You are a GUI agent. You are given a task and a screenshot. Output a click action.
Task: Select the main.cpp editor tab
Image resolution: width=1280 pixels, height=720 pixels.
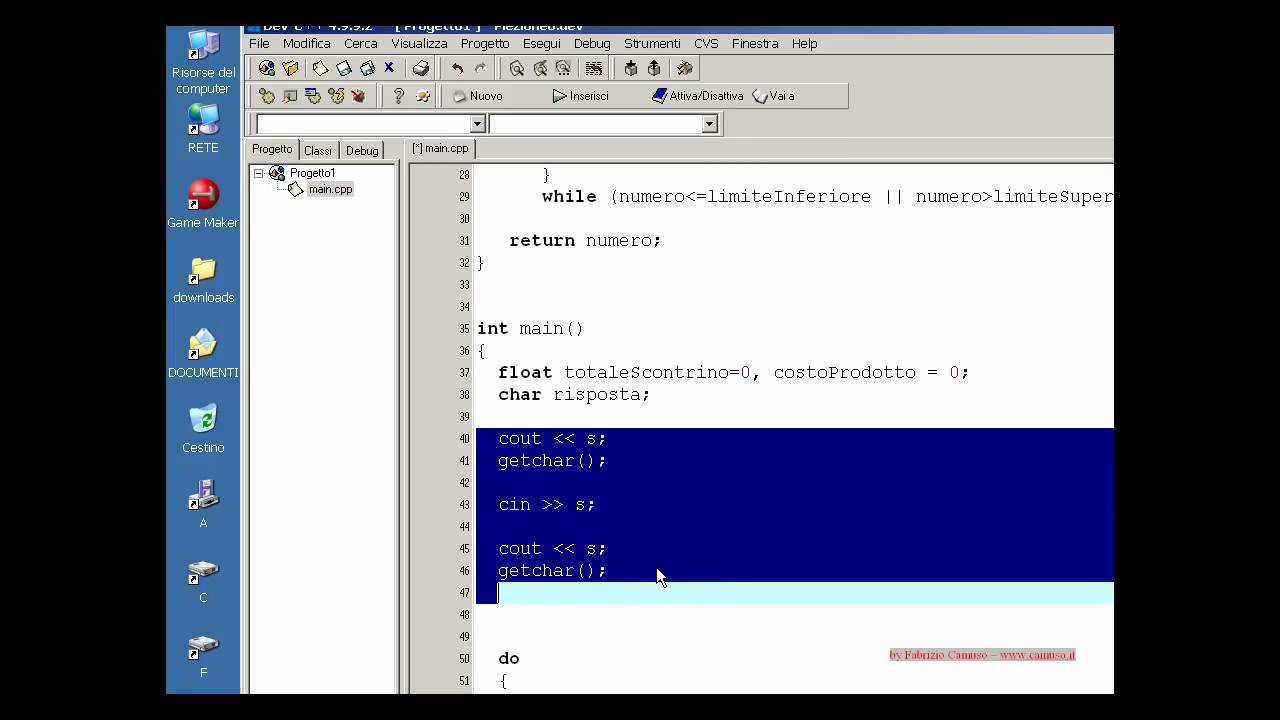(440, 148)
